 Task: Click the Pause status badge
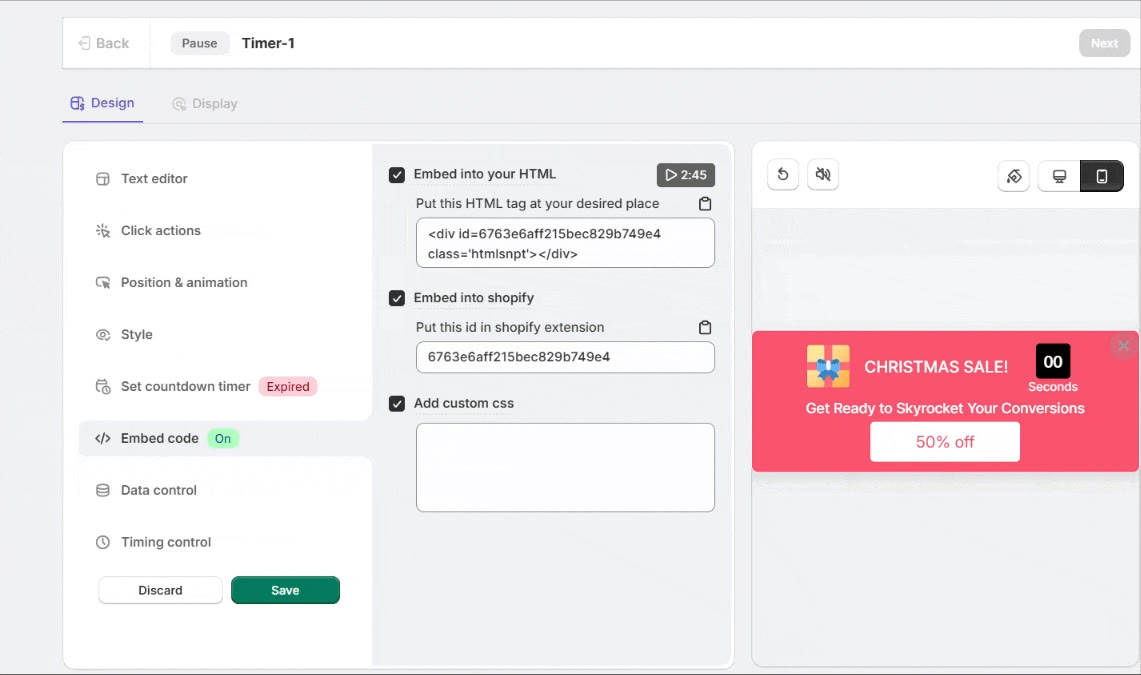(x=199, y=43)
